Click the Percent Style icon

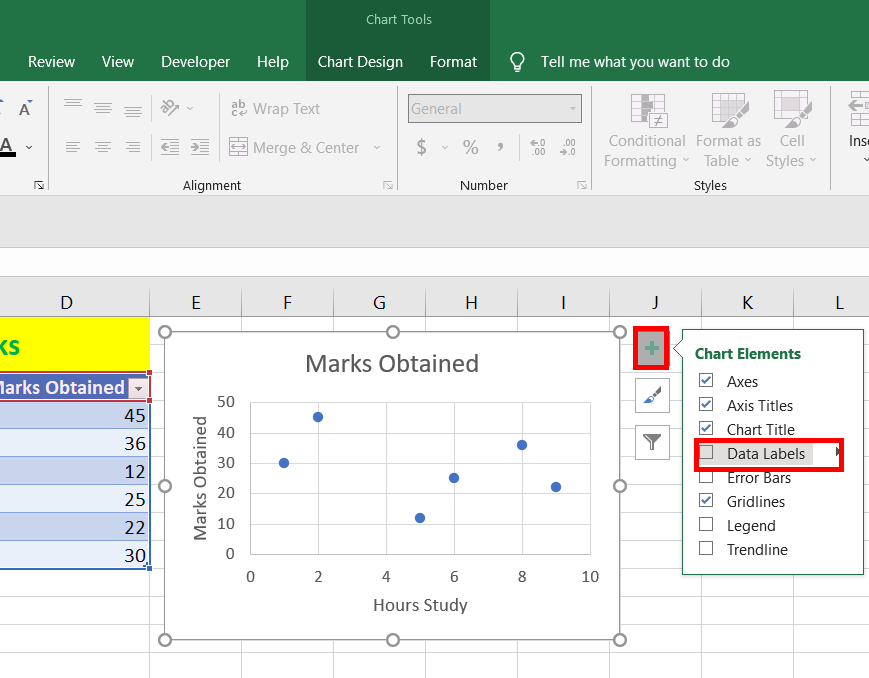[470, 147]
